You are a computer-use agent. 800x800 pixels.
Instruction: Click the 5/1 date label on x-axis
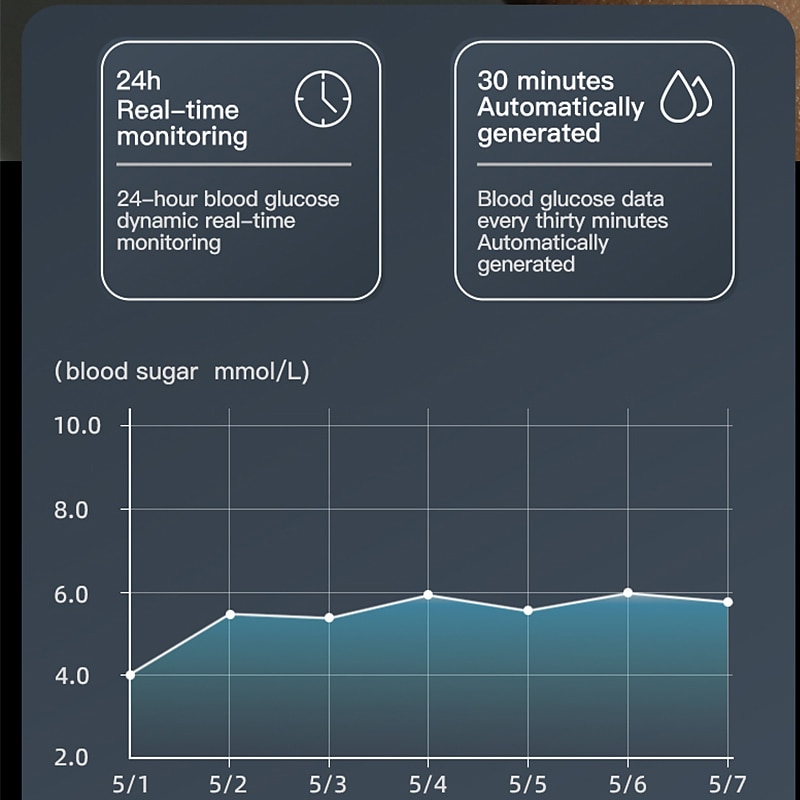coord(130,781)
